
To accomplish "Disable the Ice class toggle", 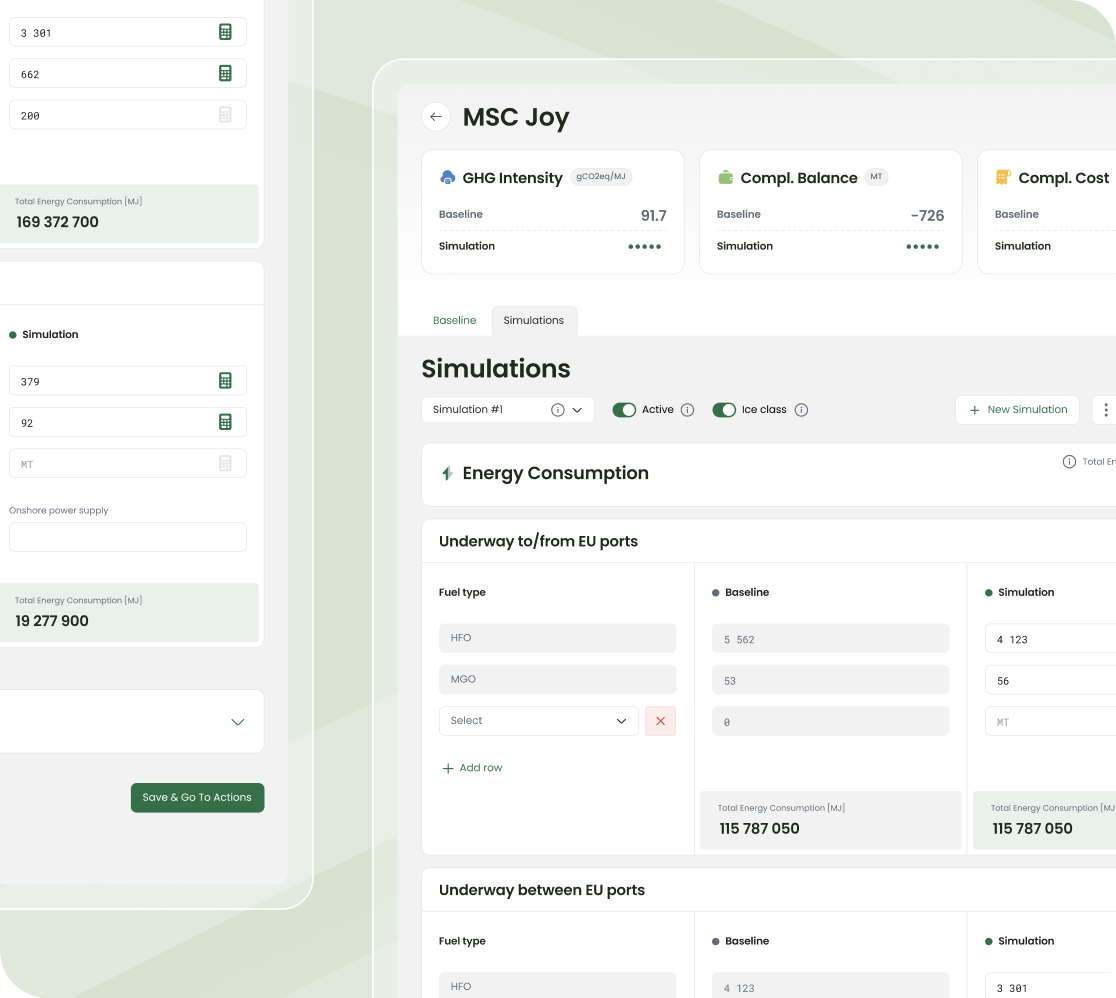I will click(724, 410).
